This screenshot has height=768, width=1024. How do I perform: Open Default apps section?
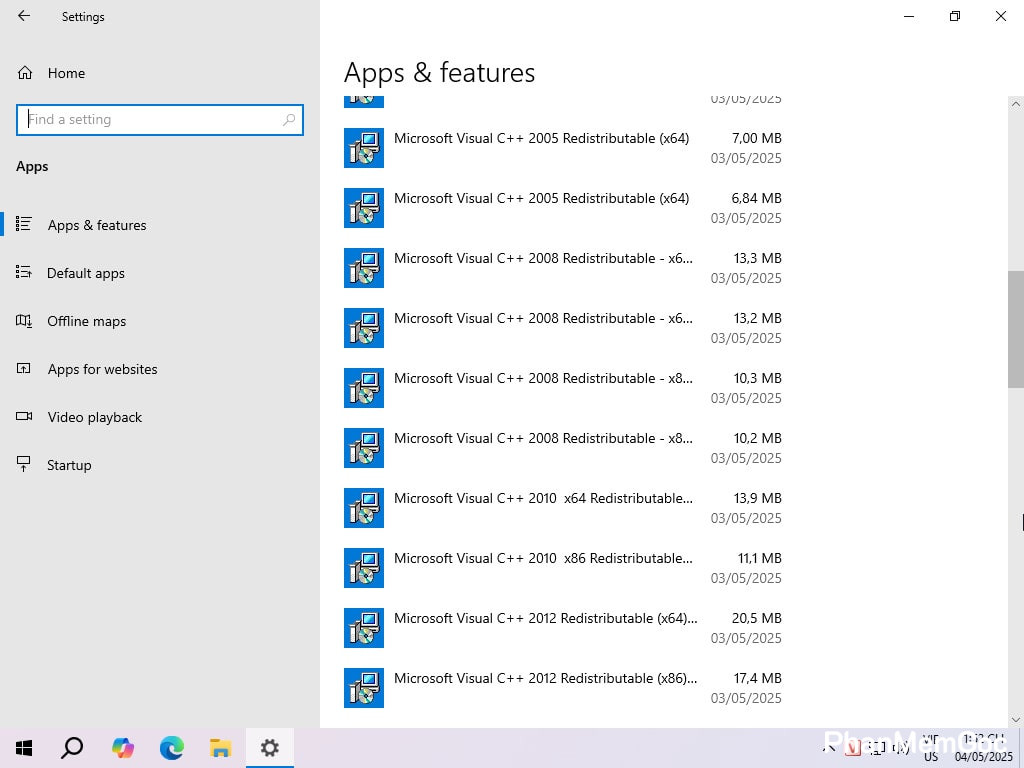pos(85,273)
